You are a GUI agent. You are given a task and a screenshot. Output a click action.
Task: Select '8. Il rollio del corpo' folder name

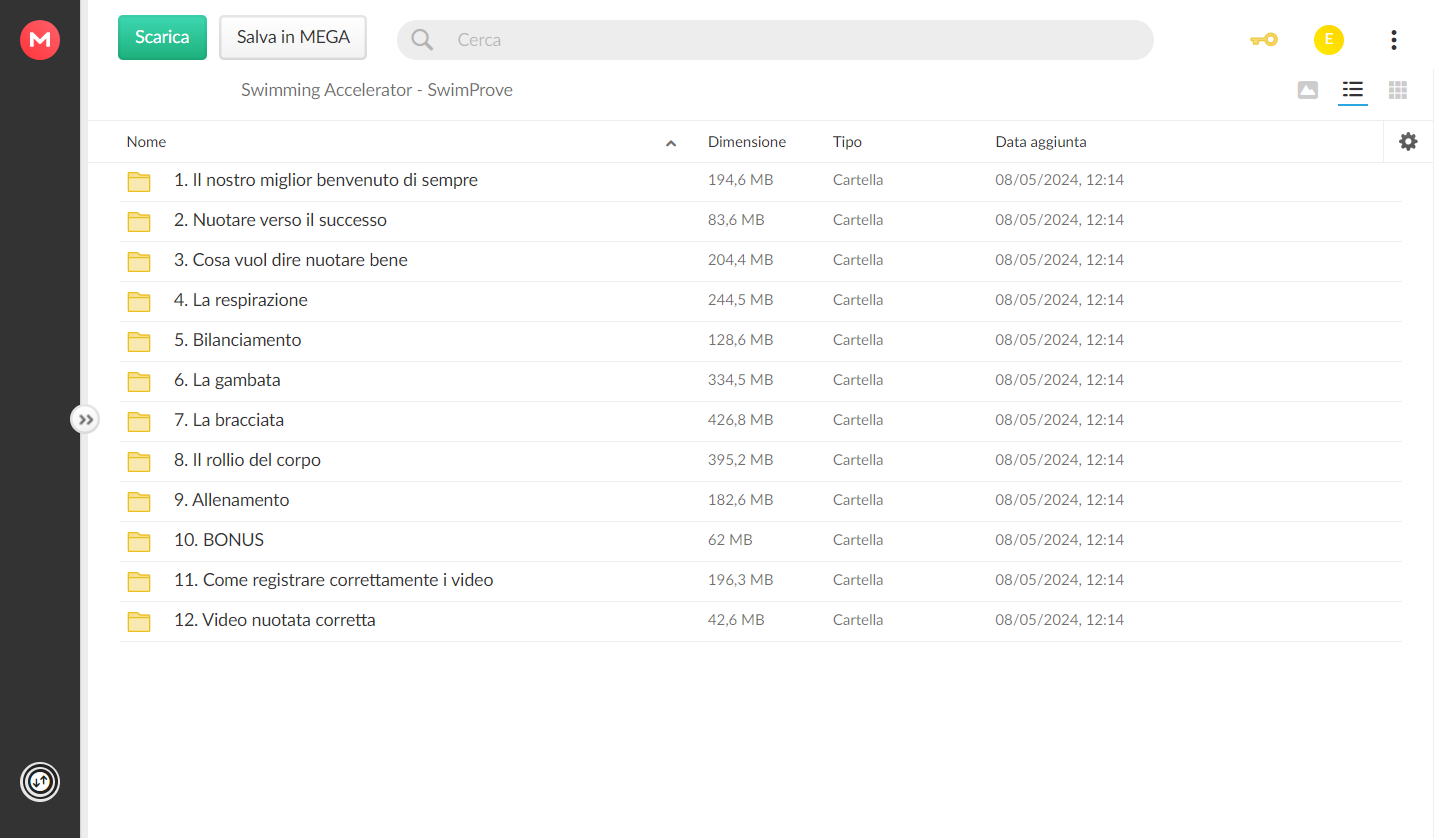[247, 460]
